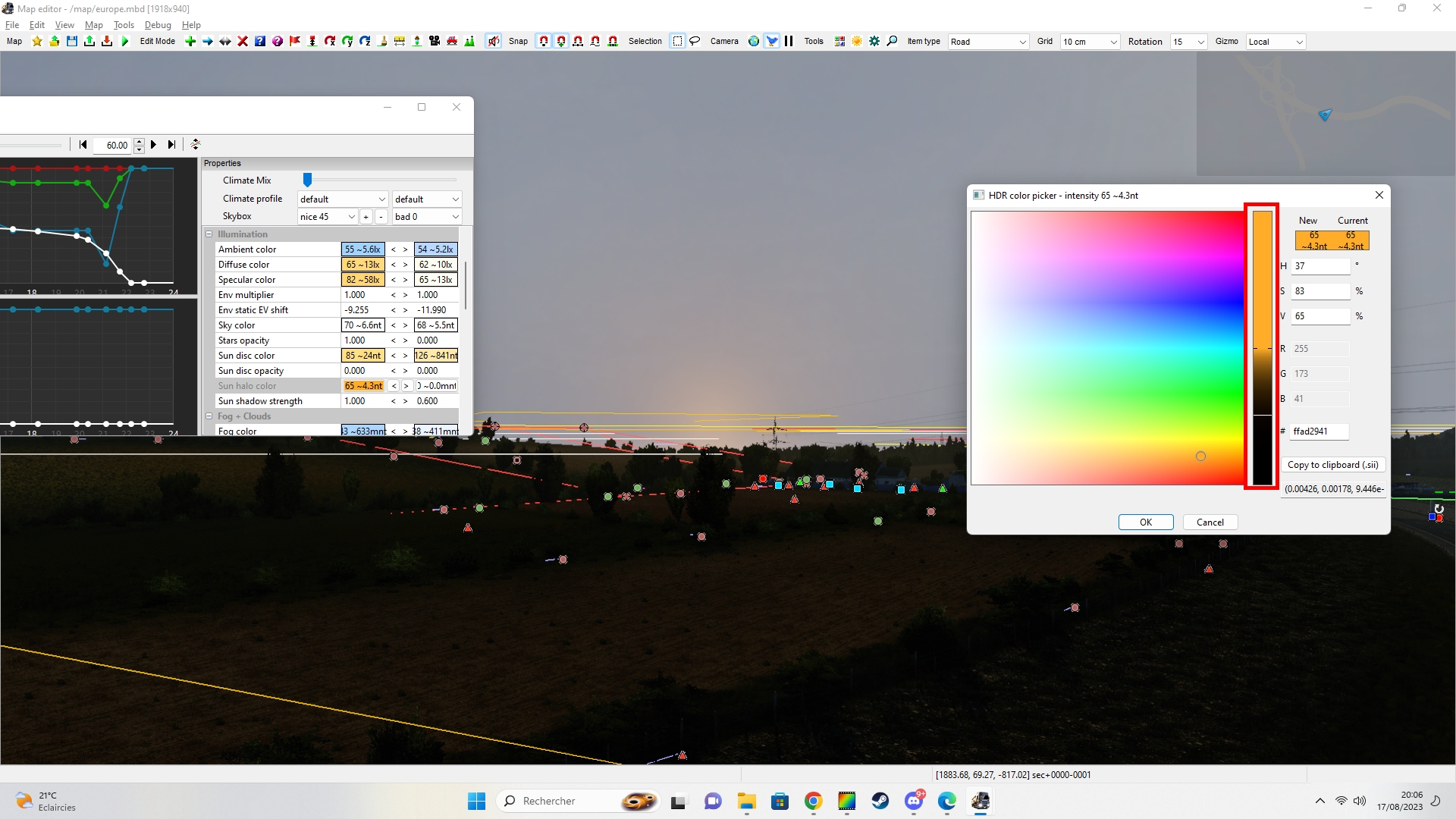Image resolution: width=1456 pixels, height=819 pixels.
Task: Select the red X delete item tool
Action: (x=243, y=41)
